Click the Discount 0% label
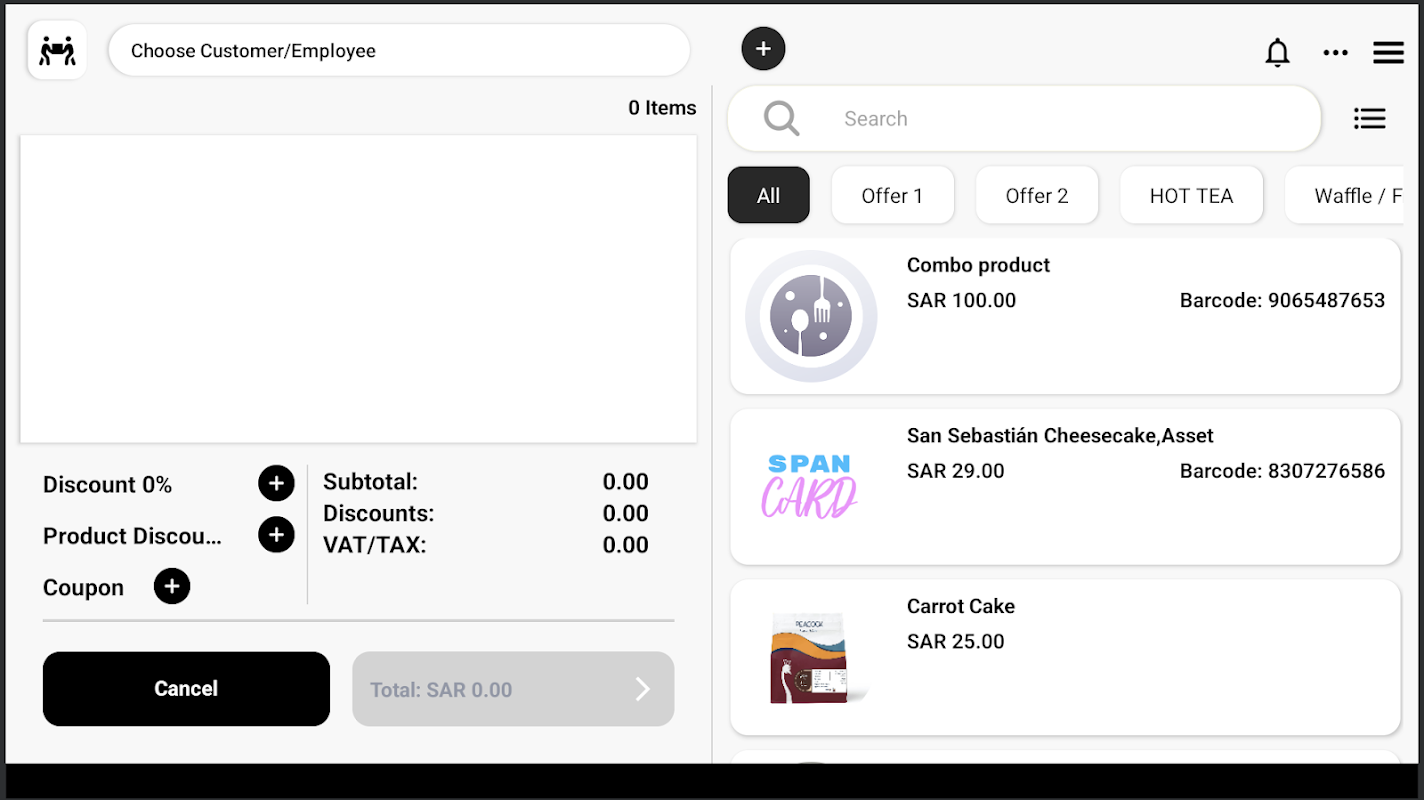 point(107,485)
